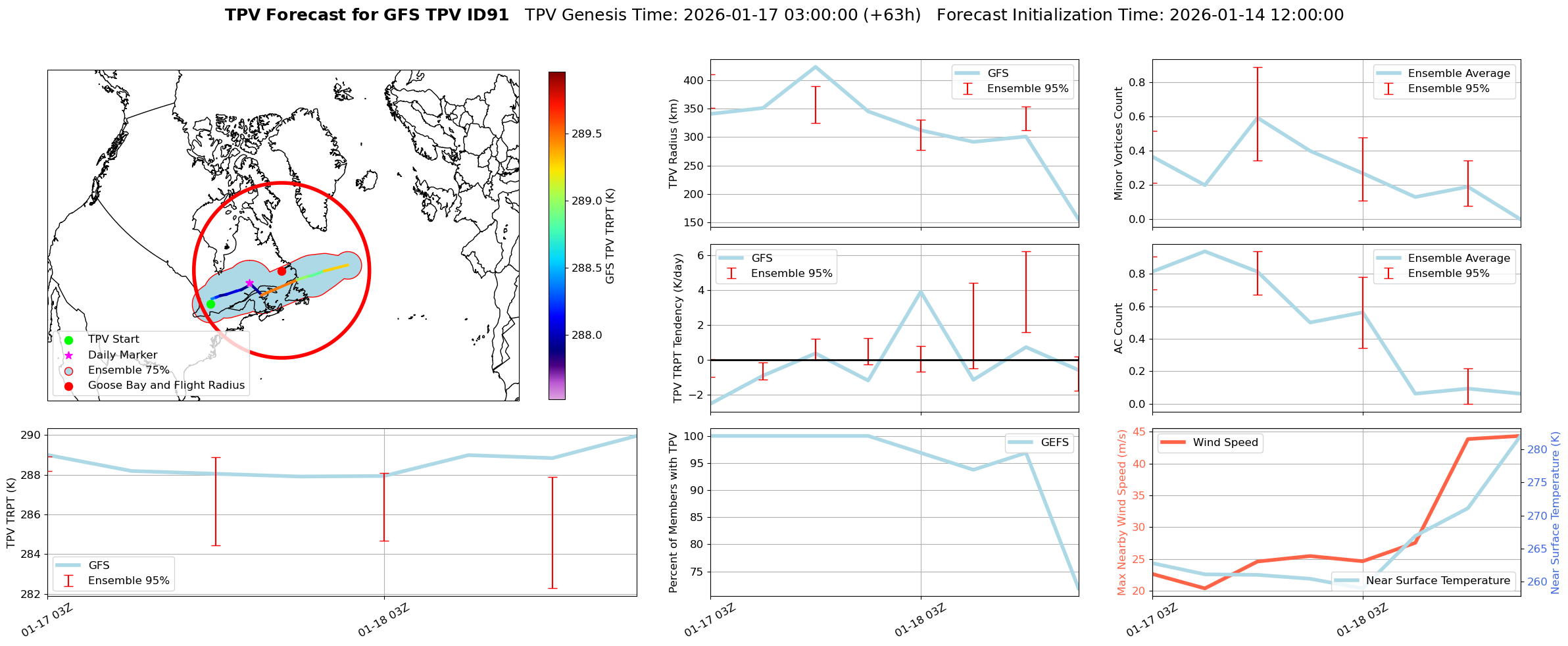Click the 289.5 tick on the TRPT colorbar
Screen dimensions: 1568x646
pos(586,134)
